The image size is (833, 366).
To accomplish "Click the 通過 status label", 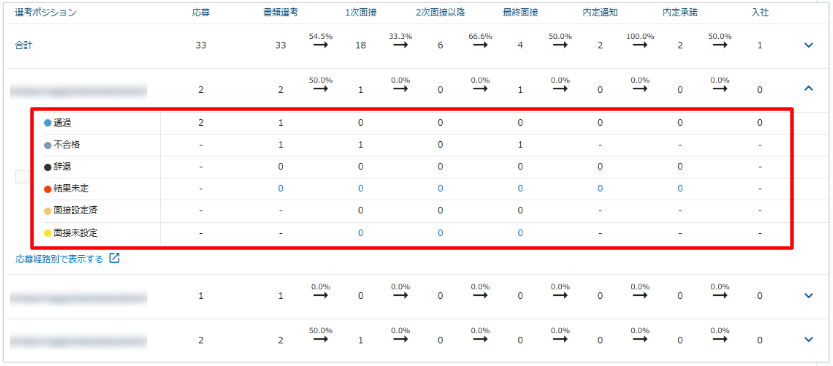I will coord(62,123).
